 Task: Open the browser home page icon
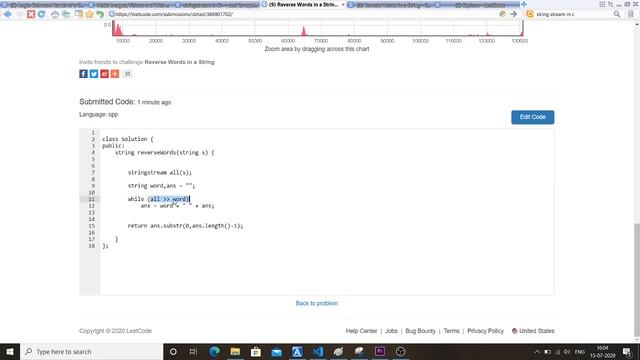55,14
